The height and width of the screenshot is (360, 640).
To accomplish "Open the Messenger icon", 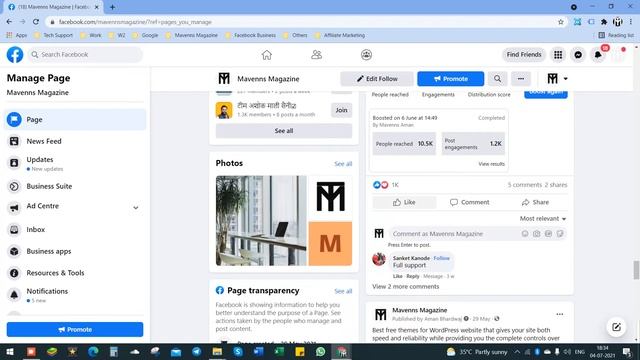I will click(x=578, y=55).
